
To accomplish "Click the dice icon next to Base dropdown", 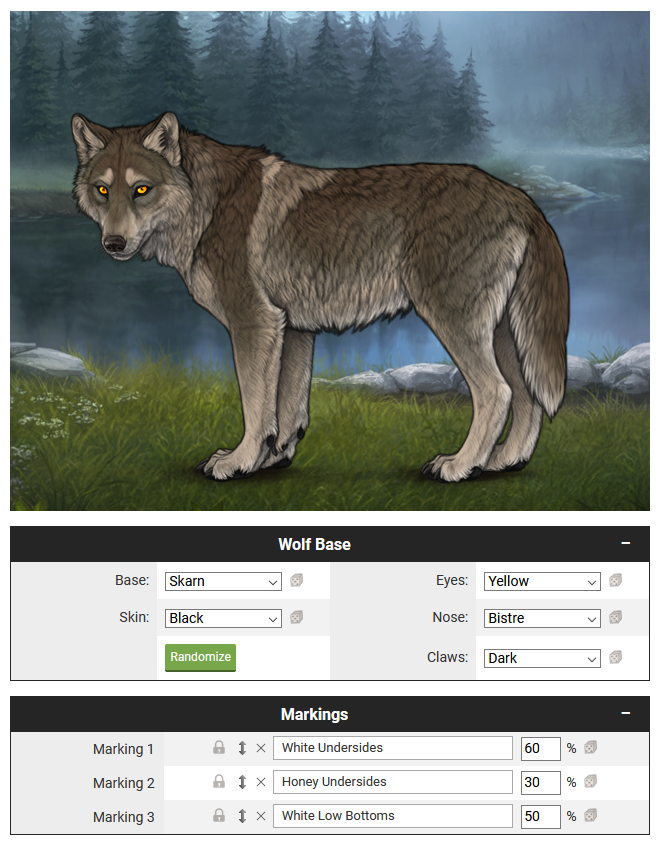I will pos(296,581).
